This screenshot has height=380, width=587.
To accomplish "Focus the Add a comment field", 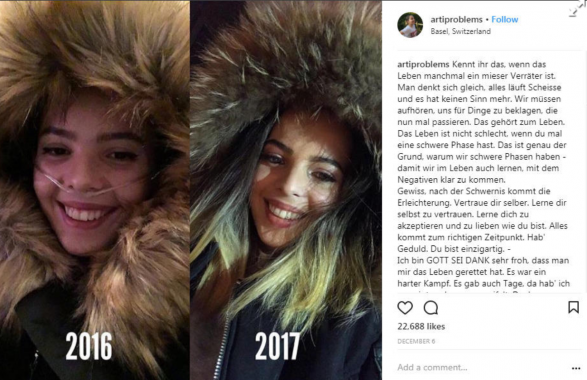I will pyautogui.click(x=481, y=367).
